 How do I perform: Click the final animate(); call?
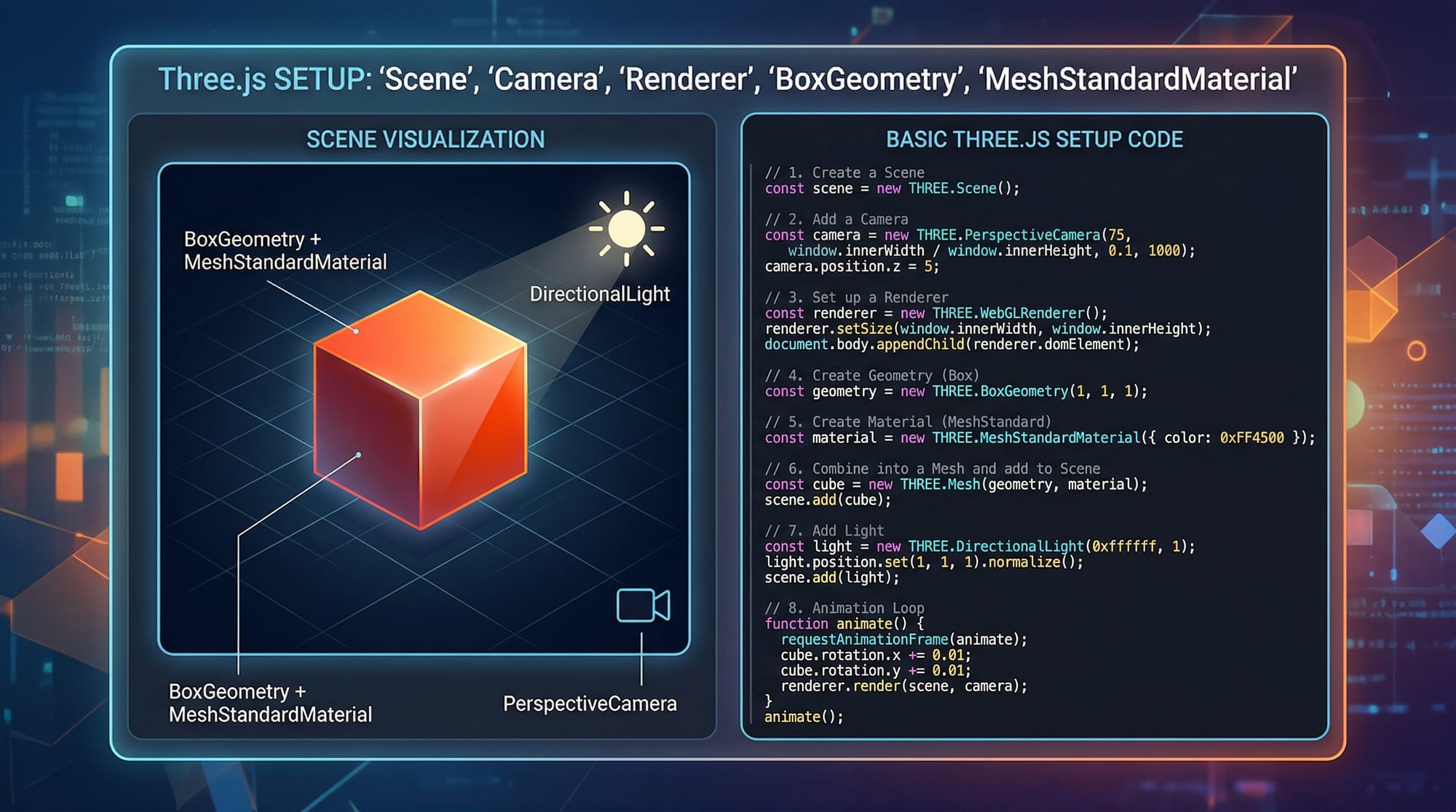(803, 717)
